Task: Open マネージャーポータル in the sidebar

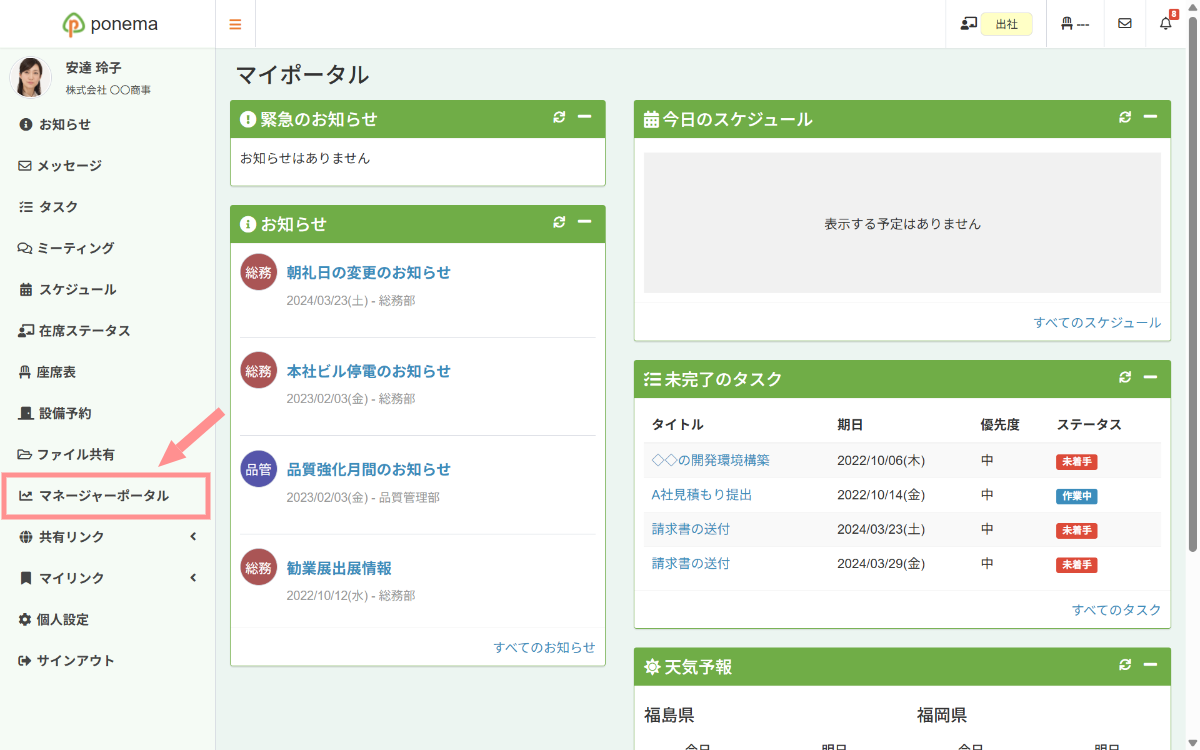Action: pyautogui.click(x=104, y=496)
